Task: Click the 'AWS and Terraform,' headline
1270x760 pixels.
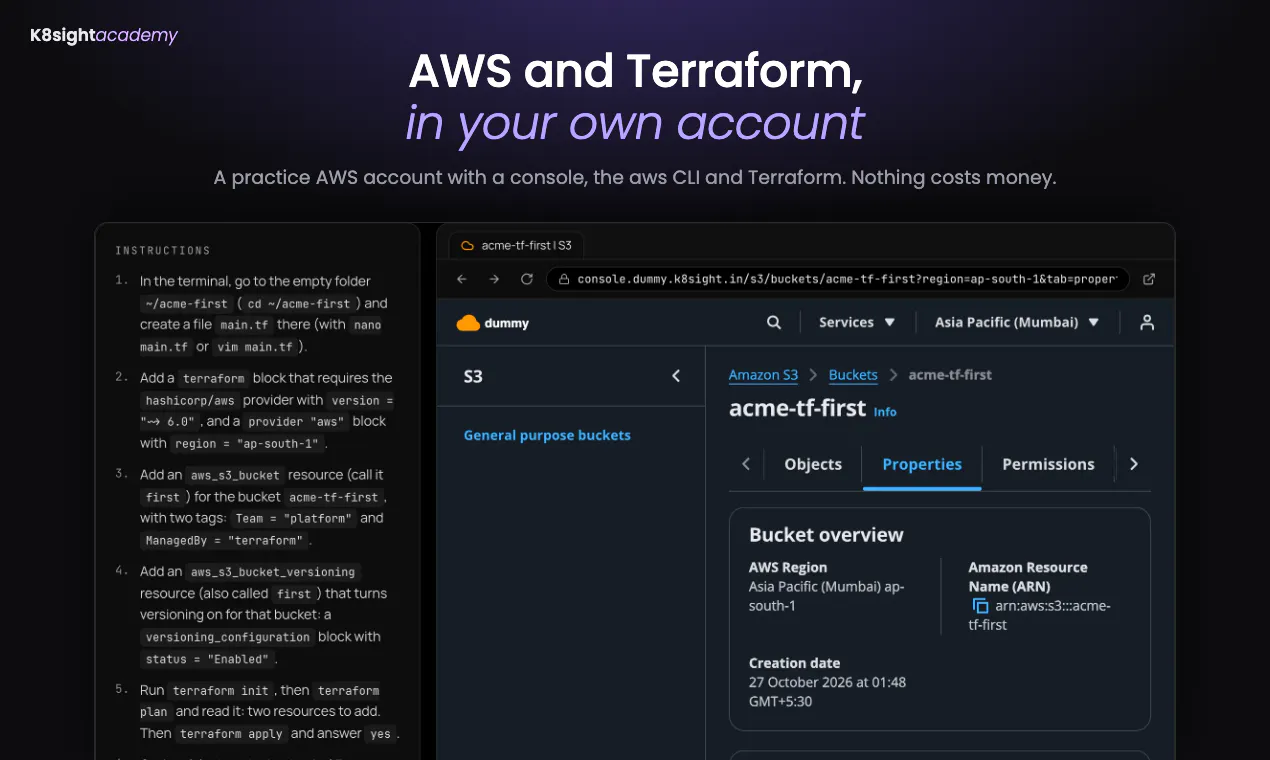Action: (x=636, y=72)
